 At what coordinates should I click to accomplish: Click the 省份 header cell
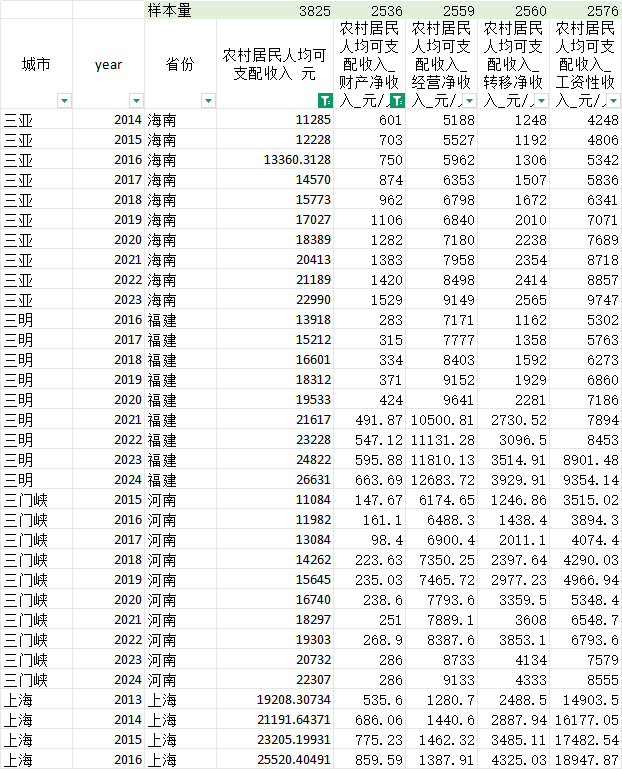pyautogui.click(x=180, y=64)
